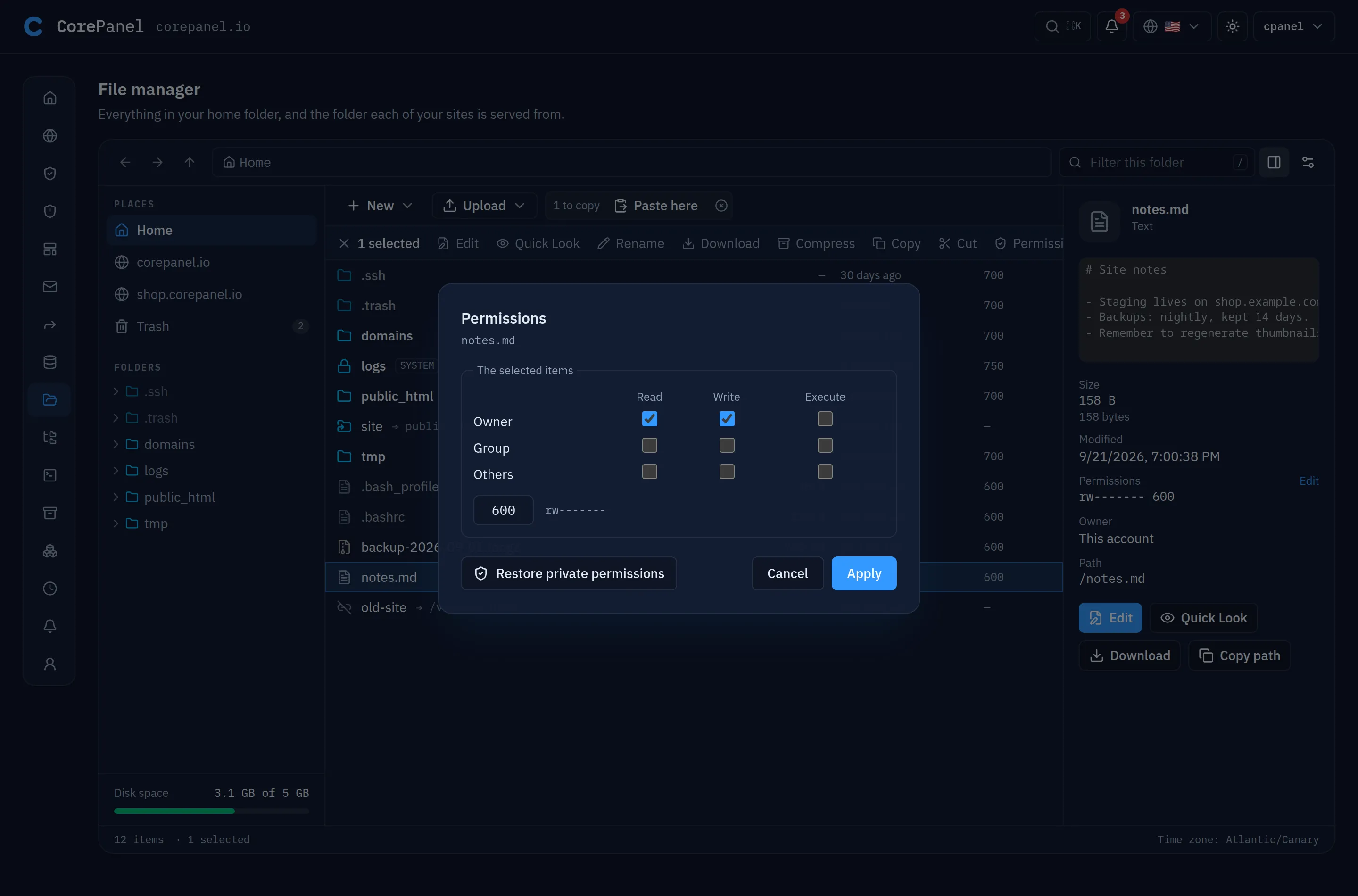Open the Upload dropdown
Screen dimensions: 1358x896
pos(484,206)
